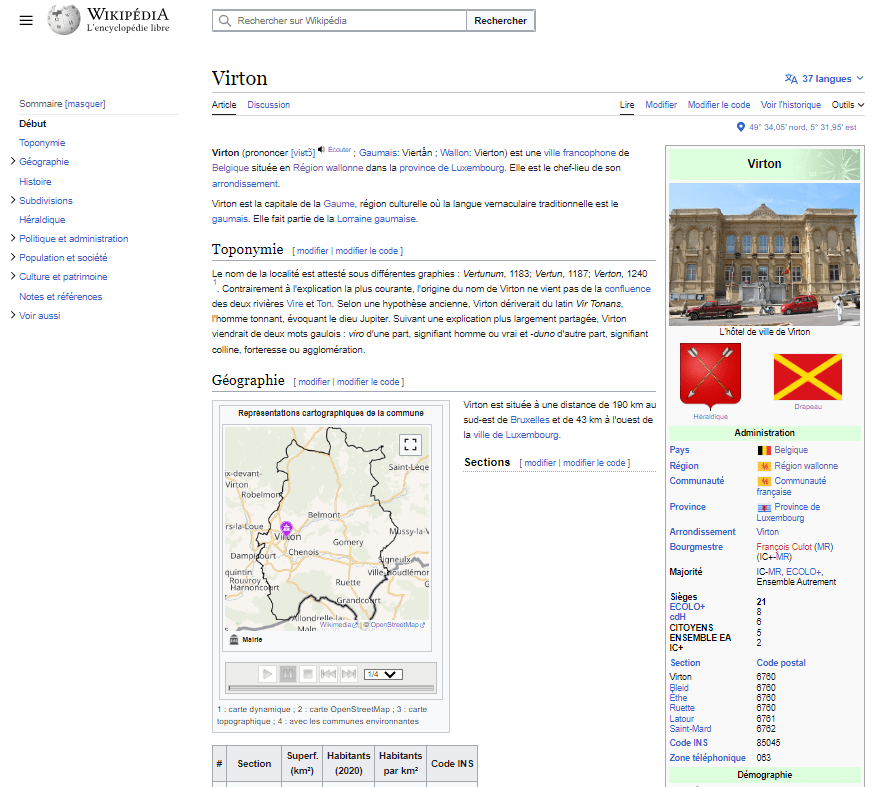
Task: Click the Wikipedia globe logo
Action: pyautogui.click(x=64, y=20)
